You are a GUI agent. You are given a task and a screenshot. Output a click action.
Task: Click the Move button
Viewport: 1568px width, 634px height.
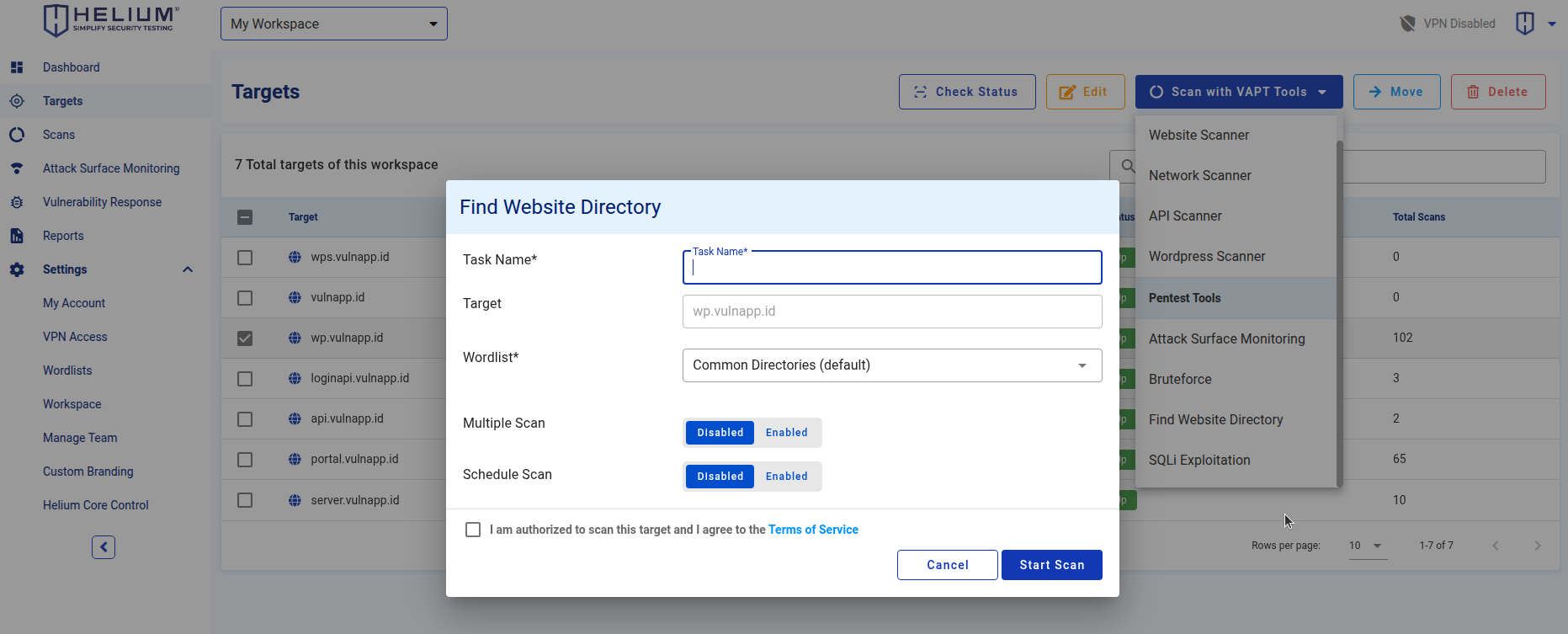tap(1397, 92)
